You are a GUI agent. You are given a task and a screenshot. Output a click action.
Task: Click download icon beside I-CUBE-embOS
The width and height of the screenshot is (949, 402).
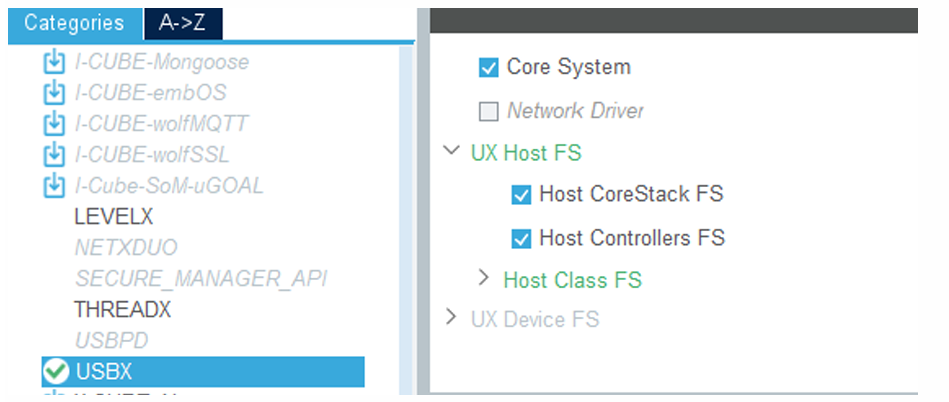click(54, 93)
